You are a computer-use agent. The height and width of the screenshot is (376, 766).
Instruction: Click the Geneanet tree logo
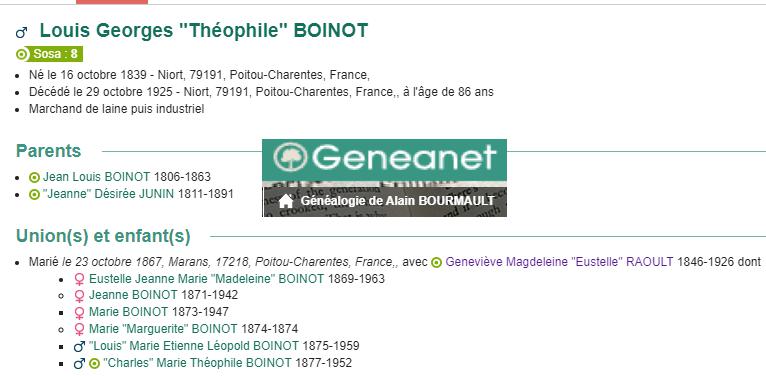click(291, 157)
